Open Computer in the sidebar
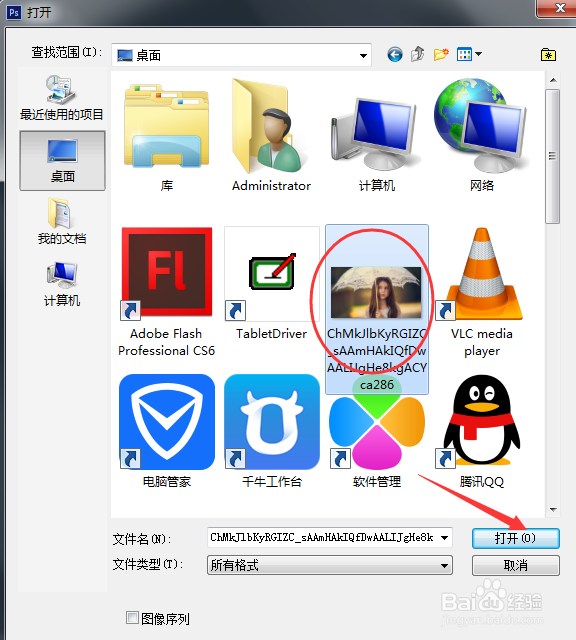 click(x=62, y=284)
